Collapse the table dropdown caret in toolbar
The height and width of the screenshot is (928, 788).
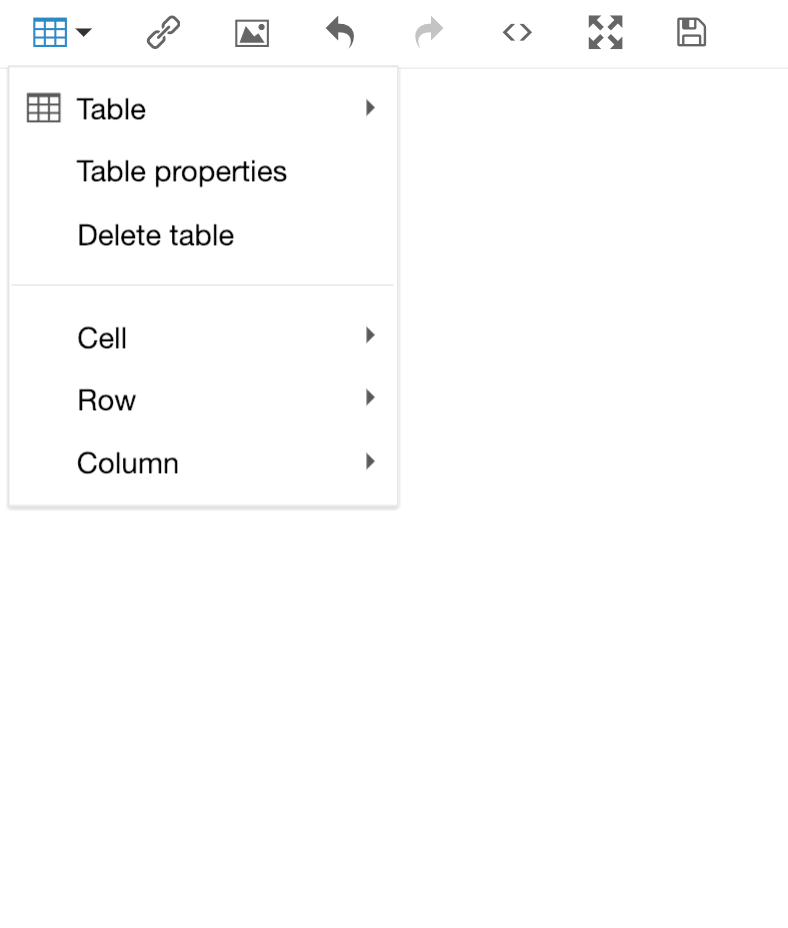pyautogui.click(x=83, y=33)
